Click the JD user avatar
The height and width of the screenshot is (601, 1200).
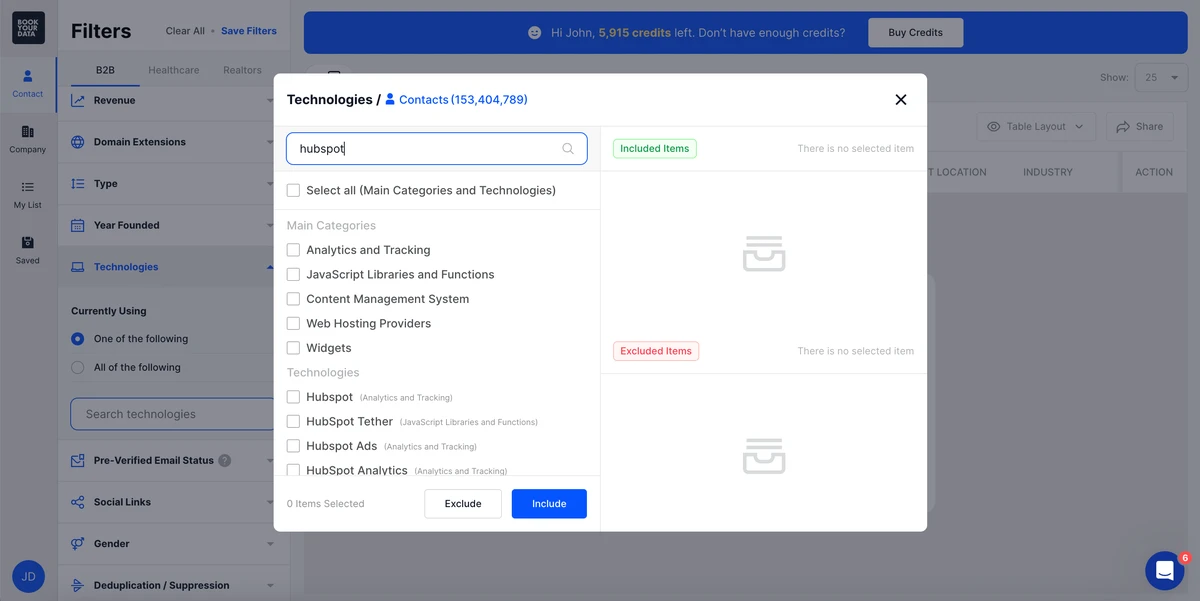pos(28,577)
